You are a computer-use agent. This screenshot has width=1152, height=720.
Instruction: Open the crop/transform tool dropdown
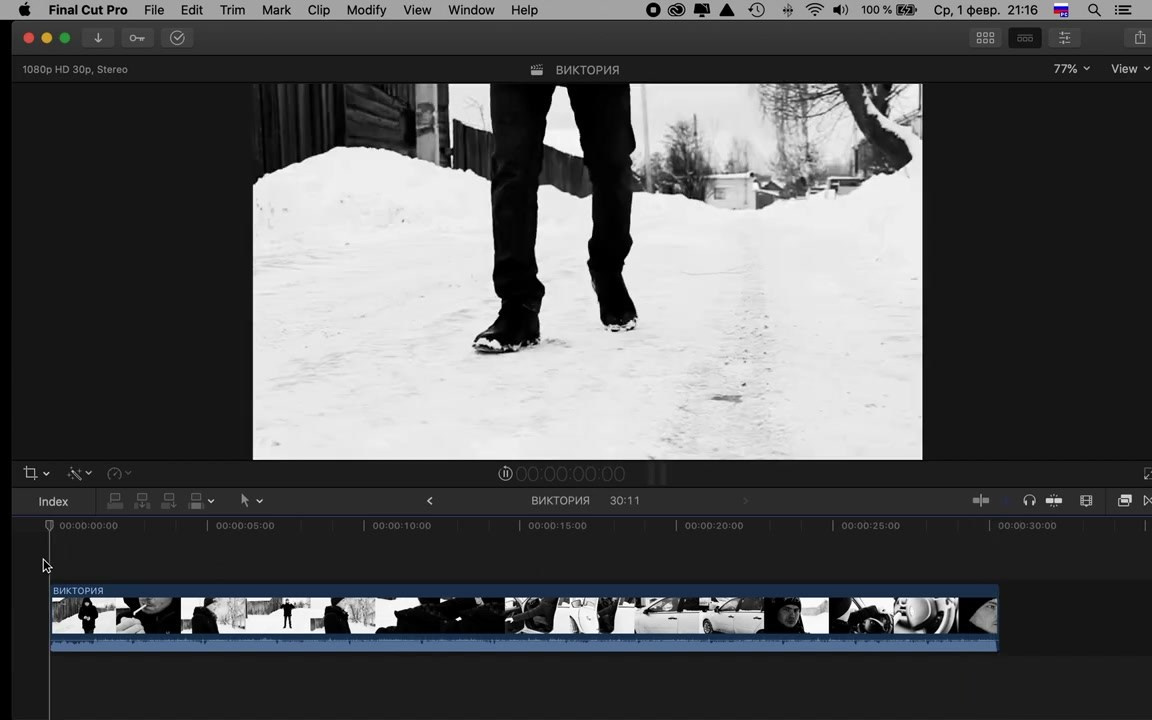coord(36,473)
